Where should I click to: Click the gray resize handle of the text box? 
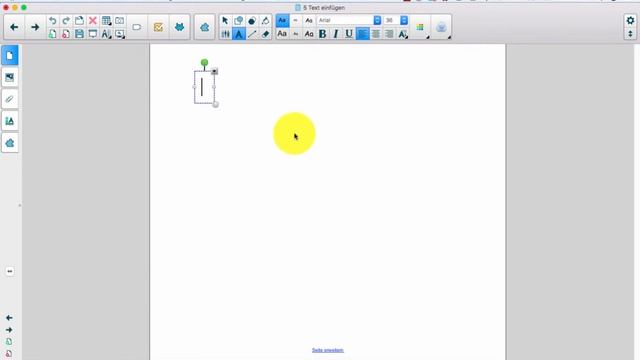pyautogui.click(x=216, y=104)
